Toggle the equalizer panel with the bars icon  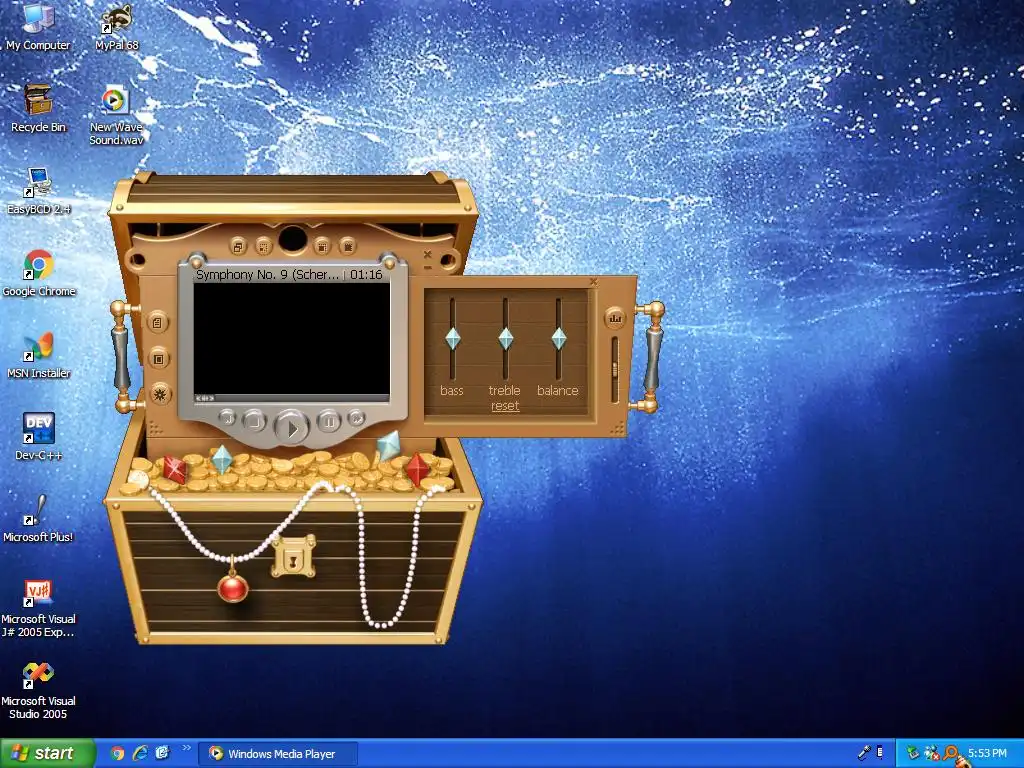[x=615, y=318]
